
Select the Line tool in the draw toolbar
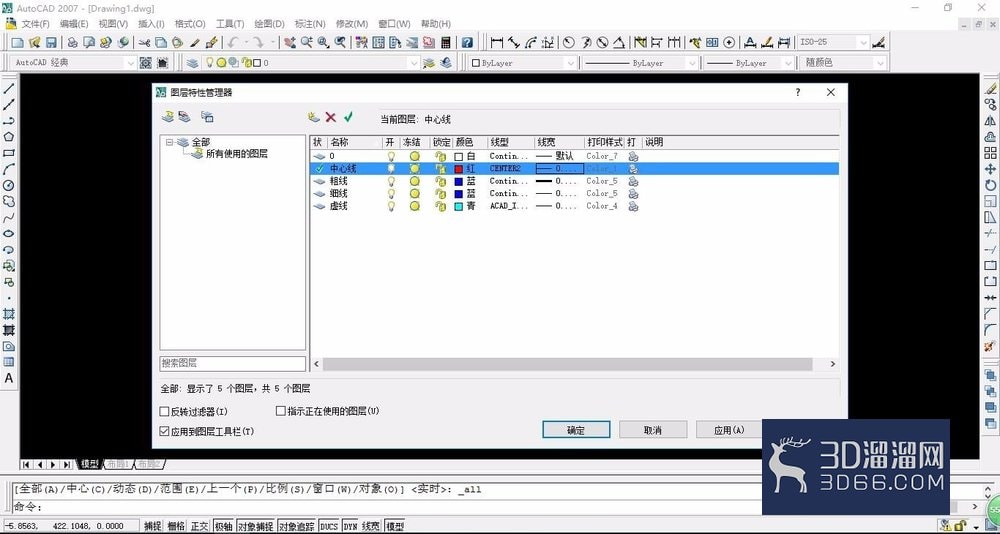(9, 88)
